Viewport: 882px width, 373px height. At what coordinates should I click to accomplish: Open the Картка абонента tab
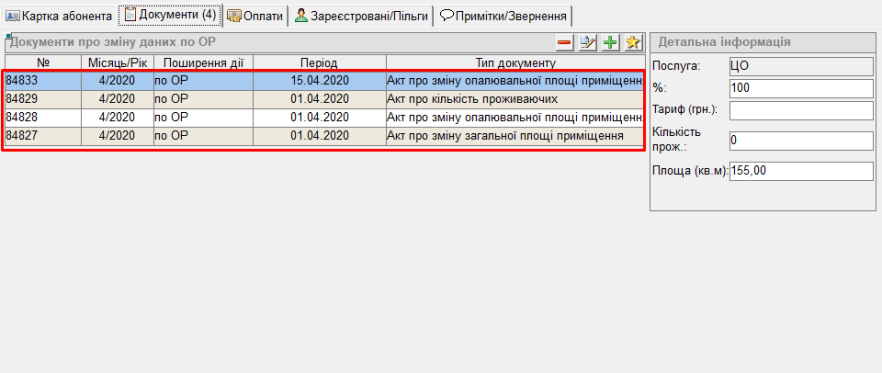58,16
